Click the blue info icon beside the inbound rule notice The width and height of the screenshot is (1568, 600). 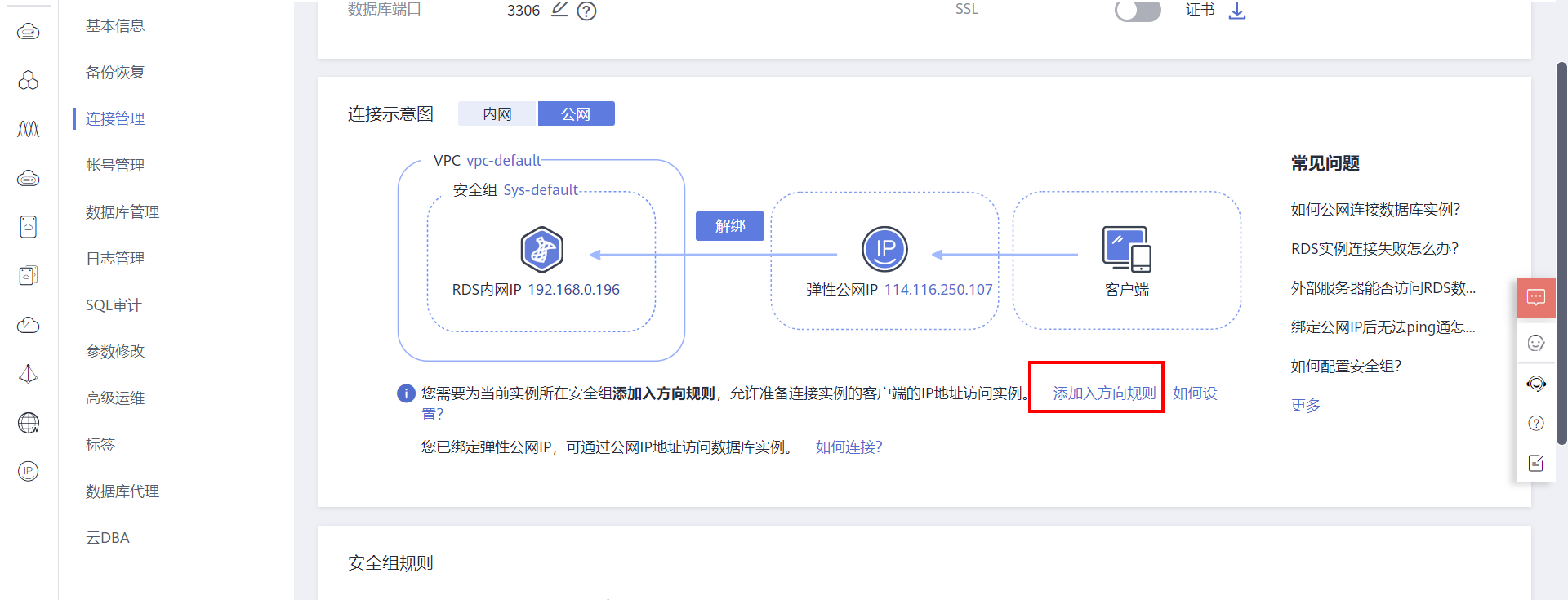pyautogui.click(x=406, y=393)
